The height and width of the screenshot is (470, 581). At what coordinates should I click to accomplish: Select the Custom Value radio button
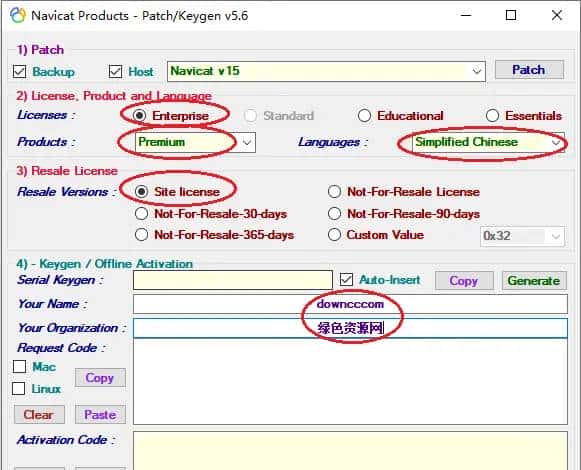(x=334, y=235)
